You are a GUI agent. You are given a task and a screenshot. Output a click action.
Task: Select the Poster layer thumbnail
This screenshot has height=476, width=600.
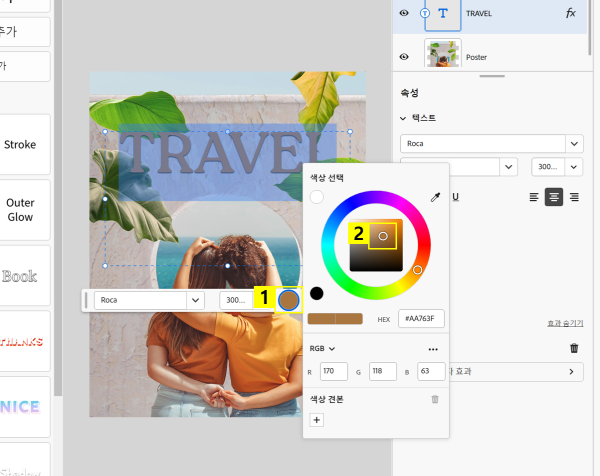[x=443, y=53]
